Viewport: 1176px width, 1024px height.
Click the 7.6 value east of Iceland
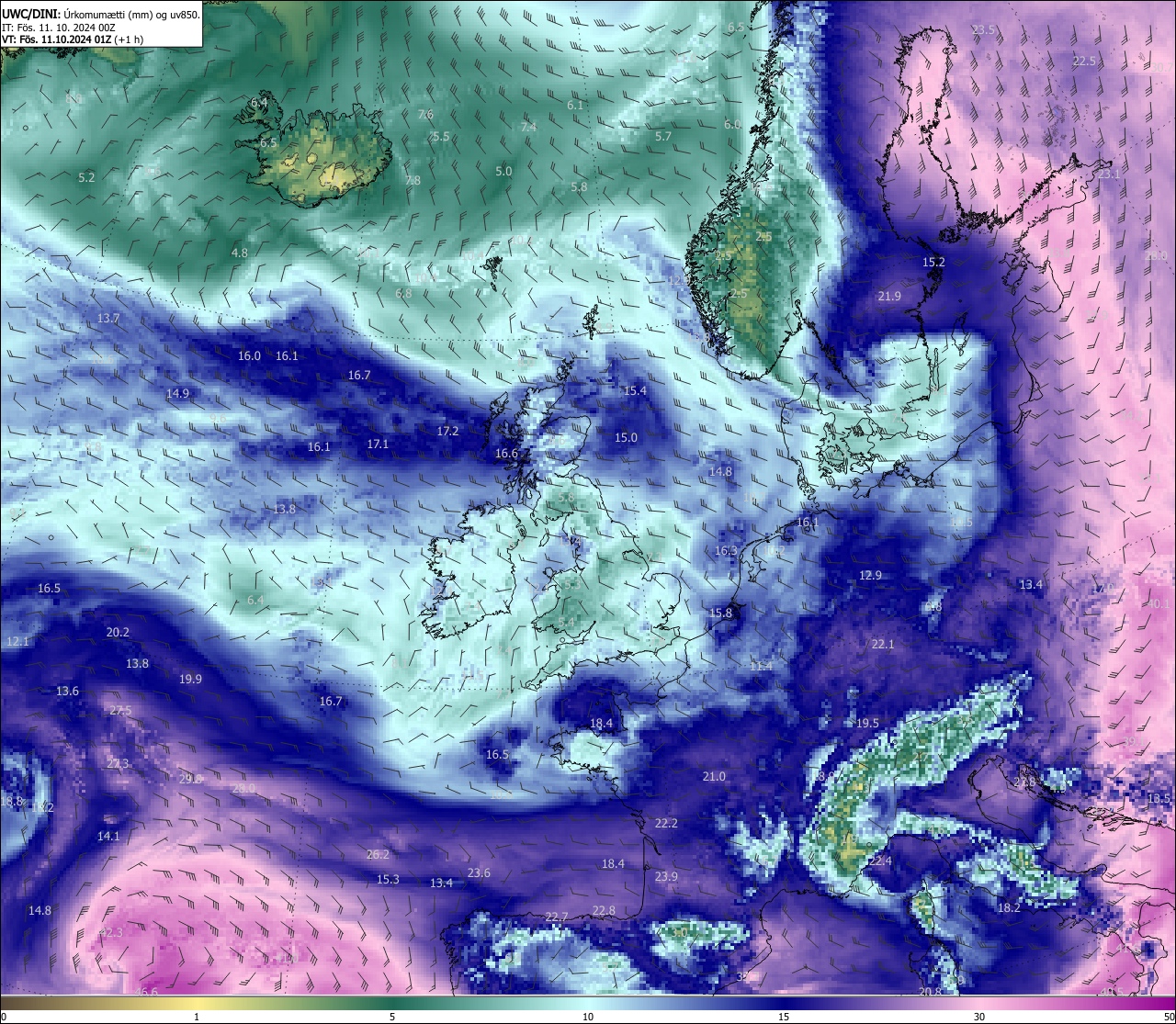click(425, 114)
